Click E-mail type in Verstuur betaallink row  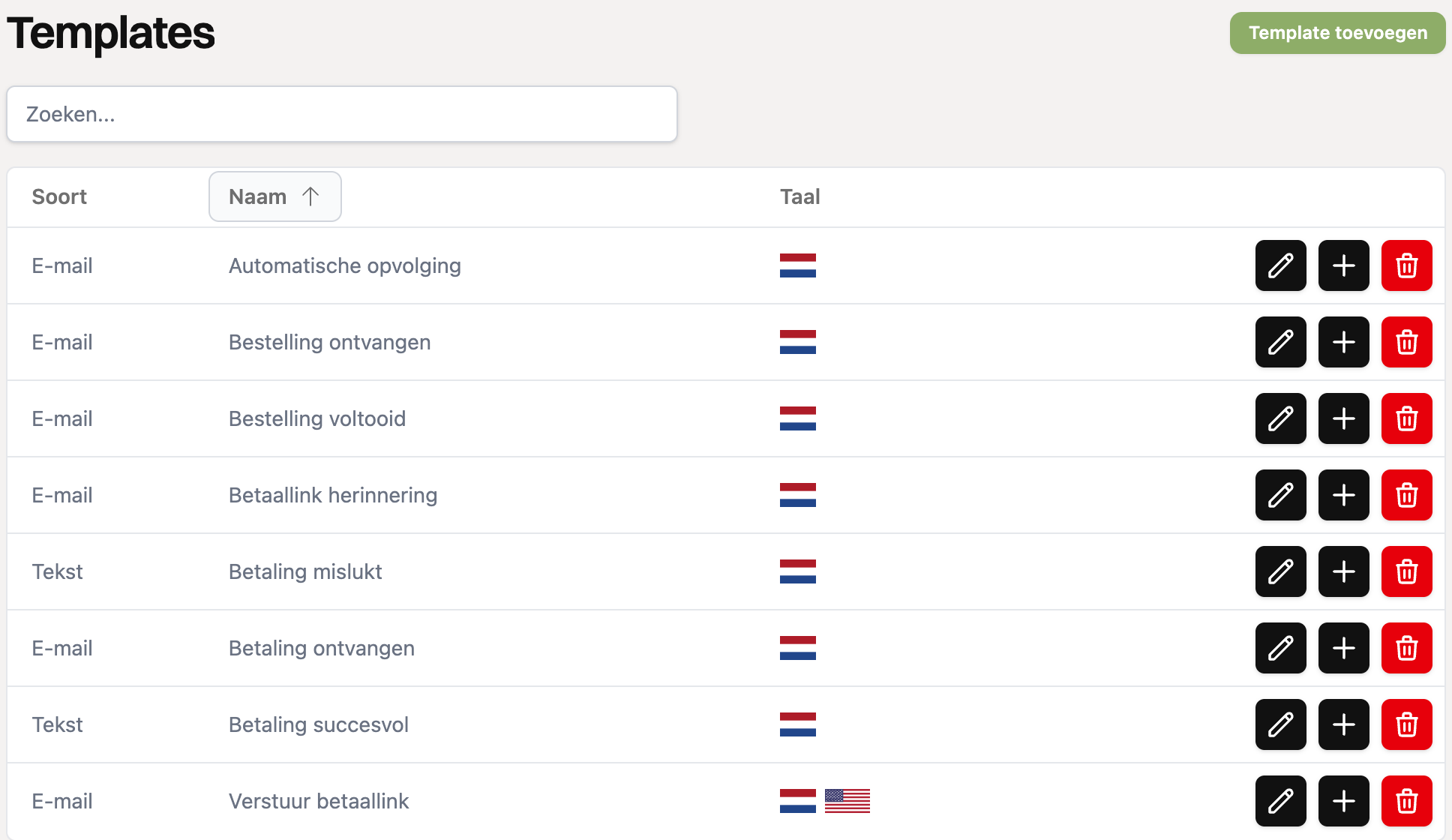(62, 801)
